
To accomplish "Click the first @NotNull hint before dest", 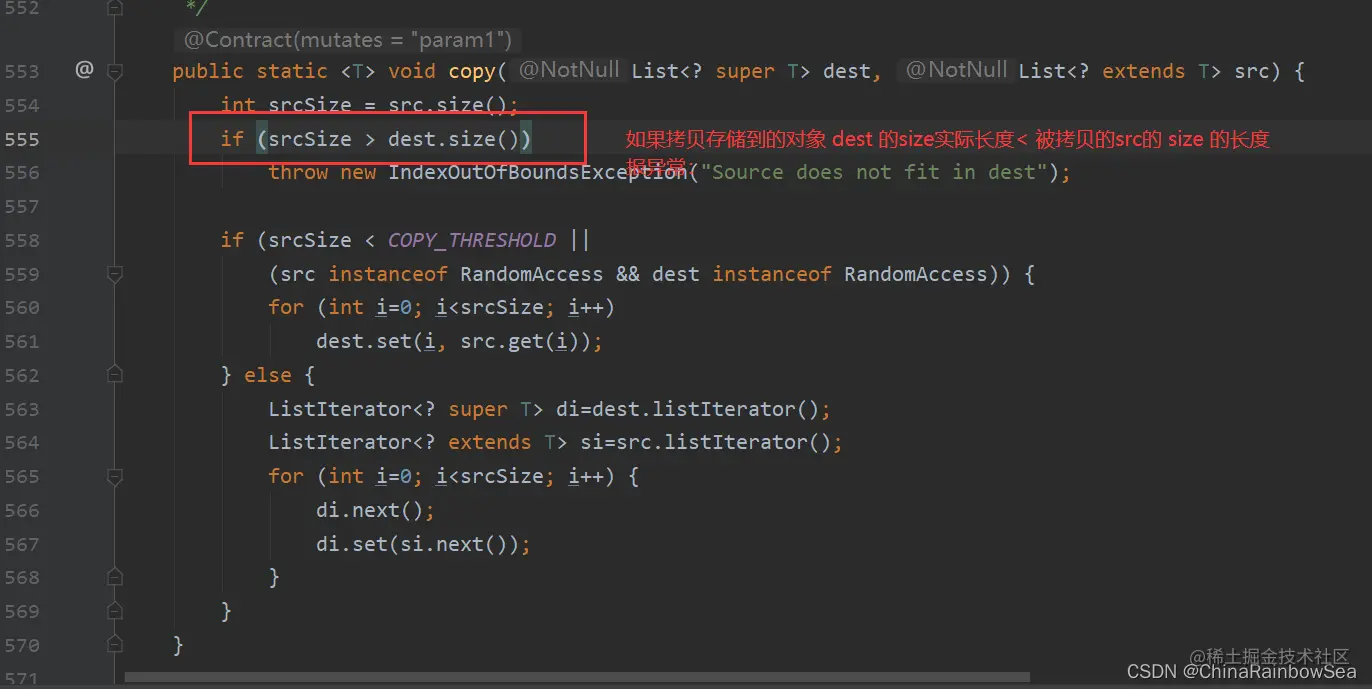I will click(x=569, y=70).
